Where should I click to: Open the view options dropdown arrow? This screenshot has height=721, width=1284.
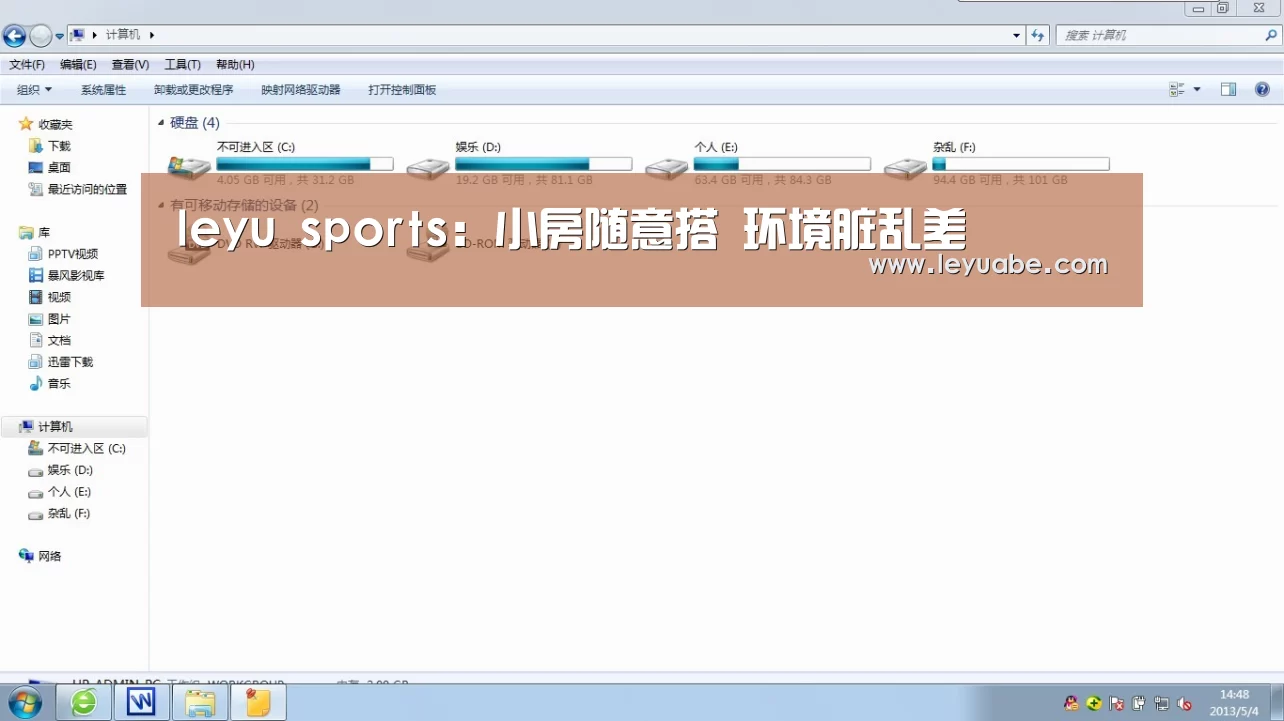(1197, 89)
